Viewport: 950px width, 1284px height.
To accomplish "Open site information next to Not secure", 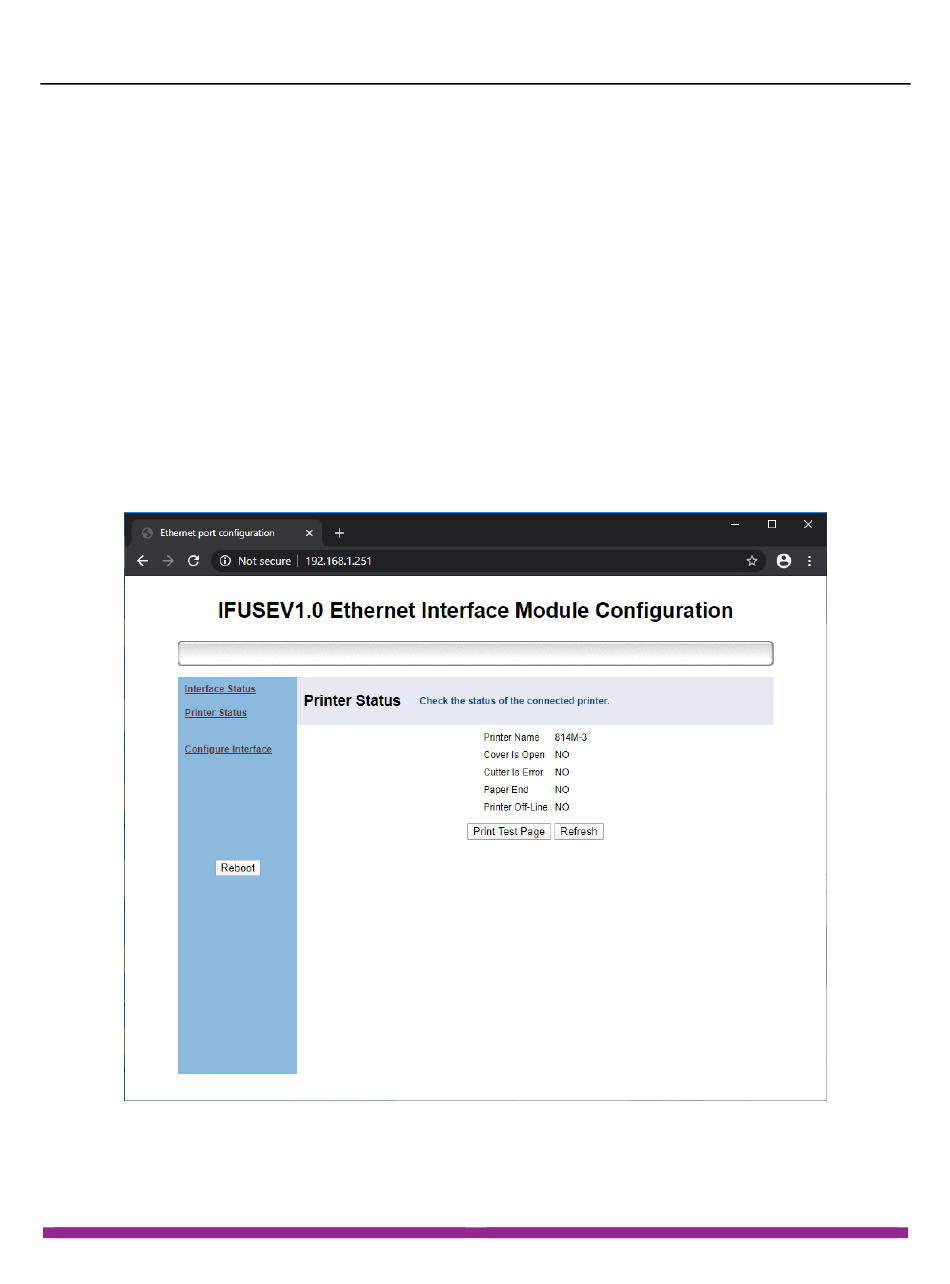I will (x=225, y=561).
